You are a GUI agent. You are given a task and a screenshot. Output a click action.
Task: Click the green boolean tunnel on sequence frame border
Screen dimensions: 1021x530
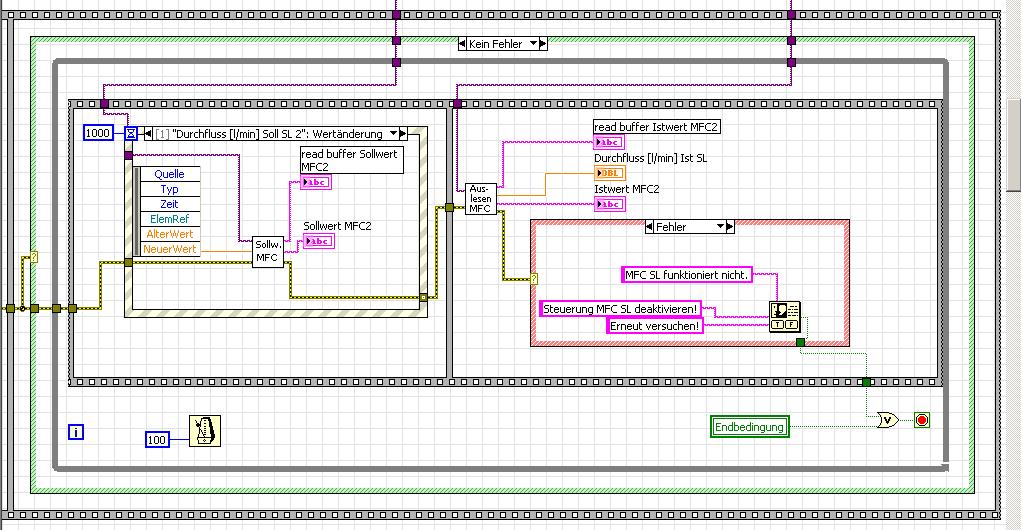pos(866,382)
